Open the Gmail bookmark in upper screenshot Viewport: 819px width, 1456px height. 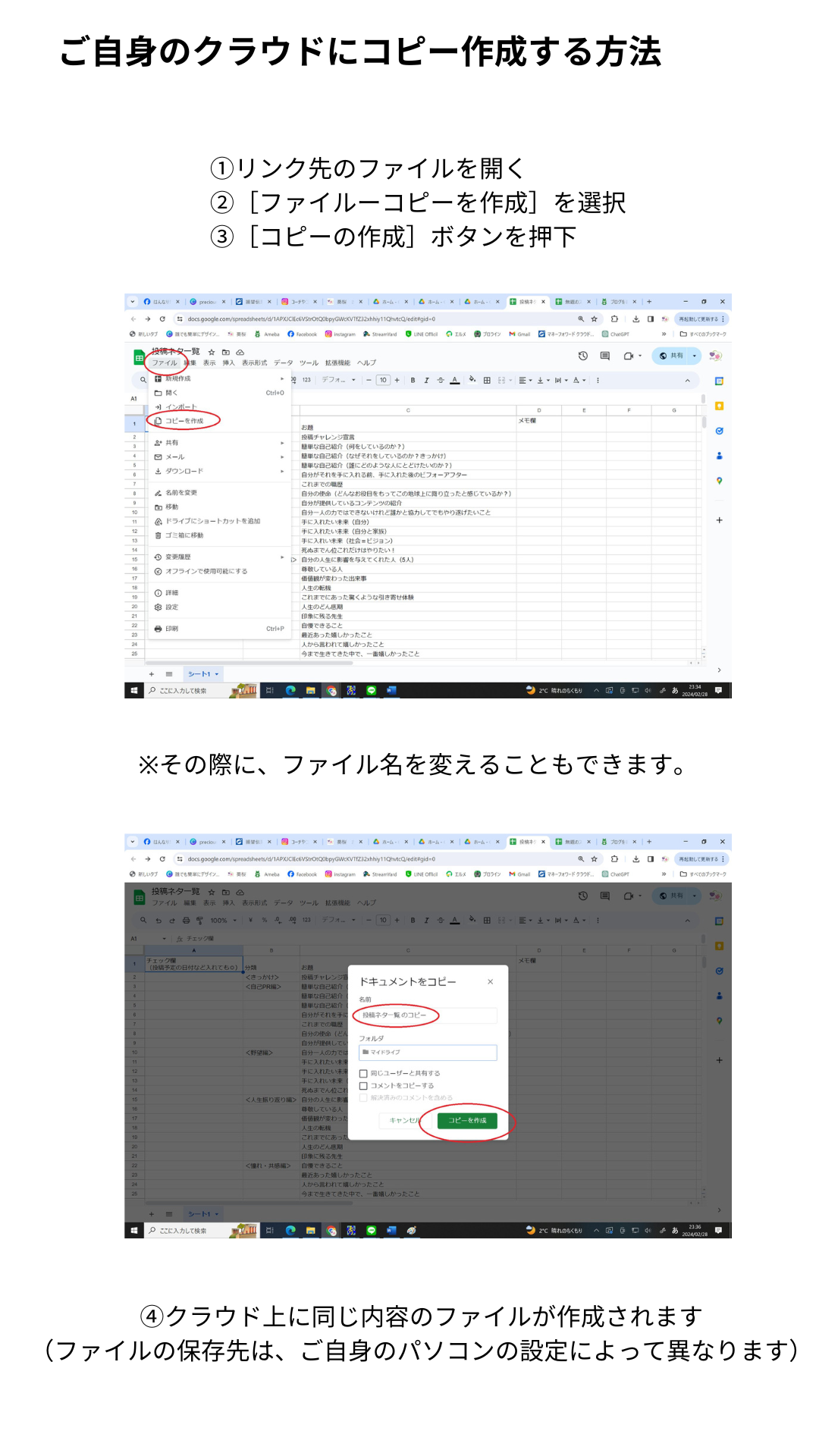[519, 334]
